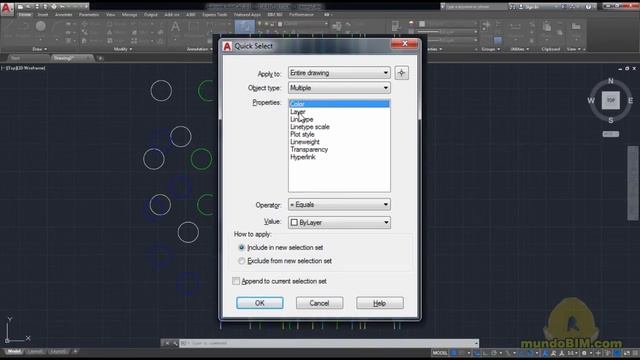Open the Insert ribbon tab
Viewport: 640px width, 360px height.
pos(42,15)
